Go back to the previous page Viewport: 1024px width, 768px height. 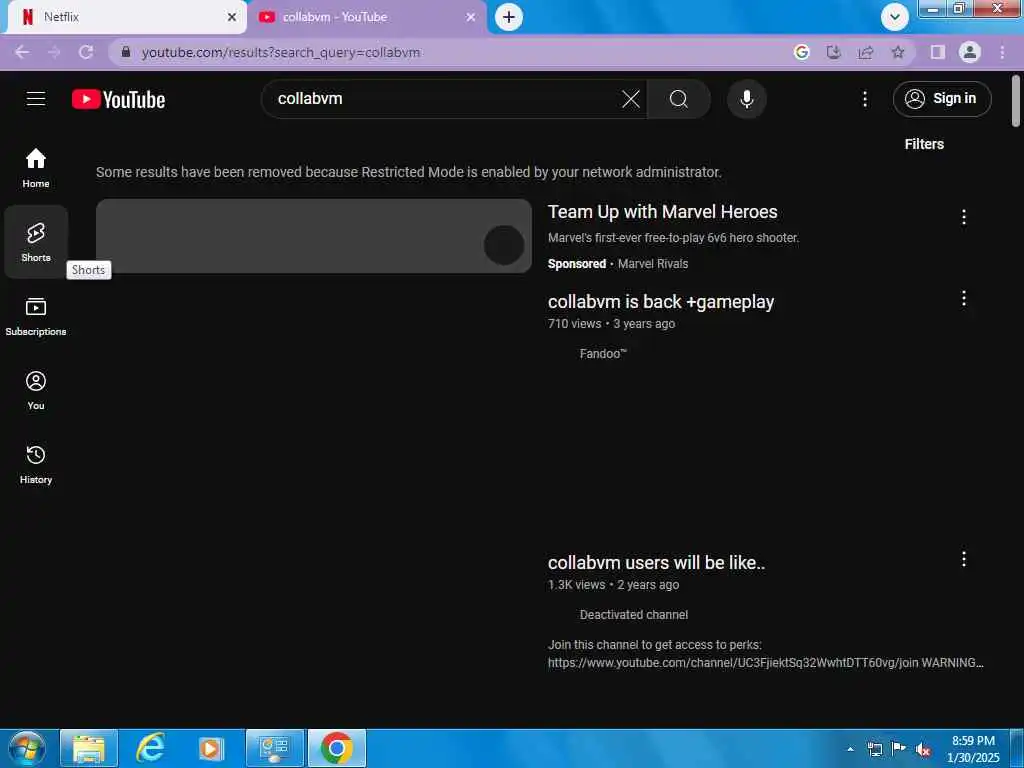[22, 52]
